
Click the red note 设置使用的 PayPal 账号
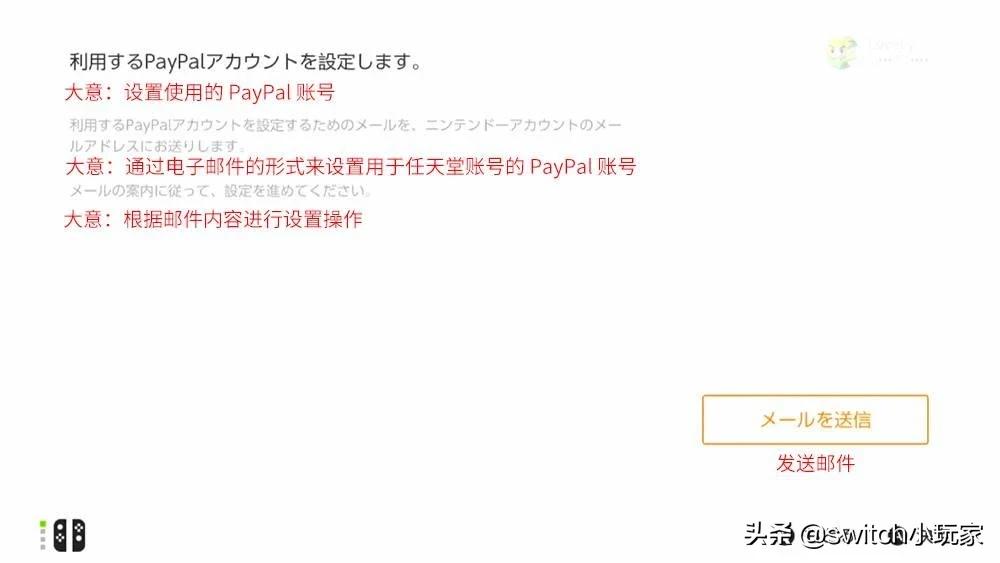coord(200,92)
